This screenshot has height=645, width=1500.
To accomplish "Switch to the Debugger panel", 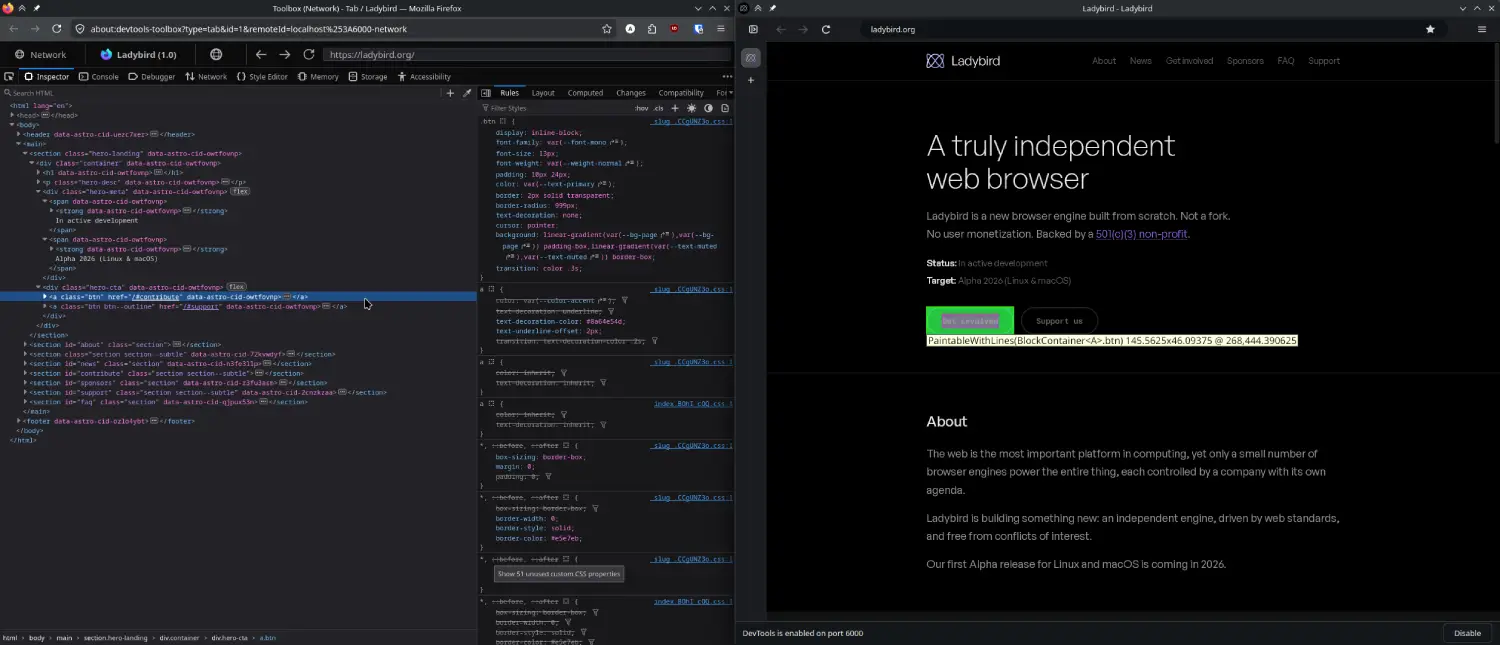I will [x=151, y=76].
